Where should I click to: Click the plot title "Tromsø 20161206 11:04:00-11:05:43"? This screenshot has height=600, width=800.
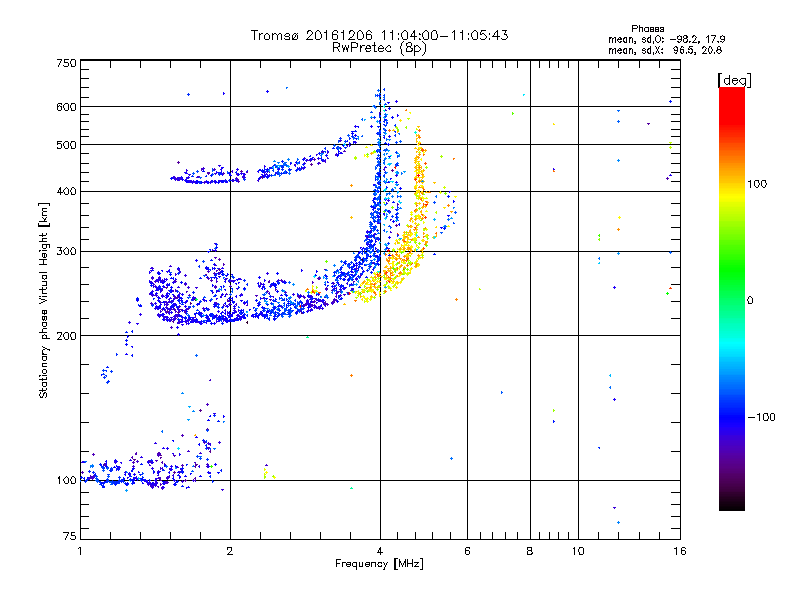coord(379,35)
